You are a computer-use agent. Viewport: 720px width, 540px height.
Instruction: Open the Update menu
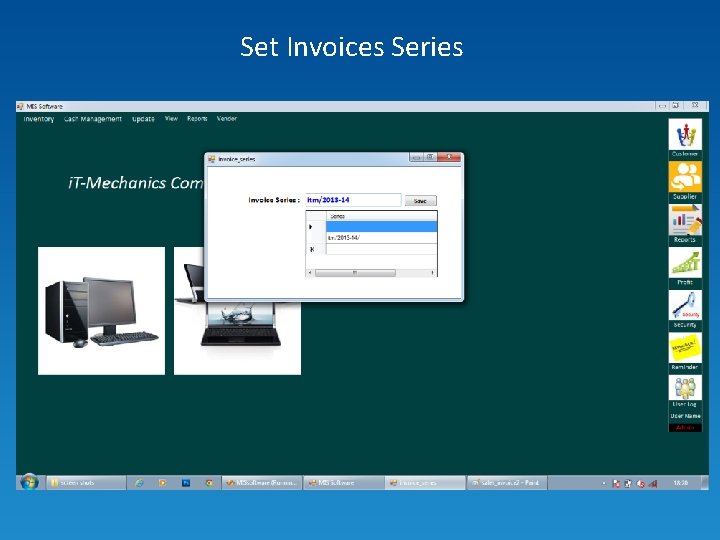143,119
